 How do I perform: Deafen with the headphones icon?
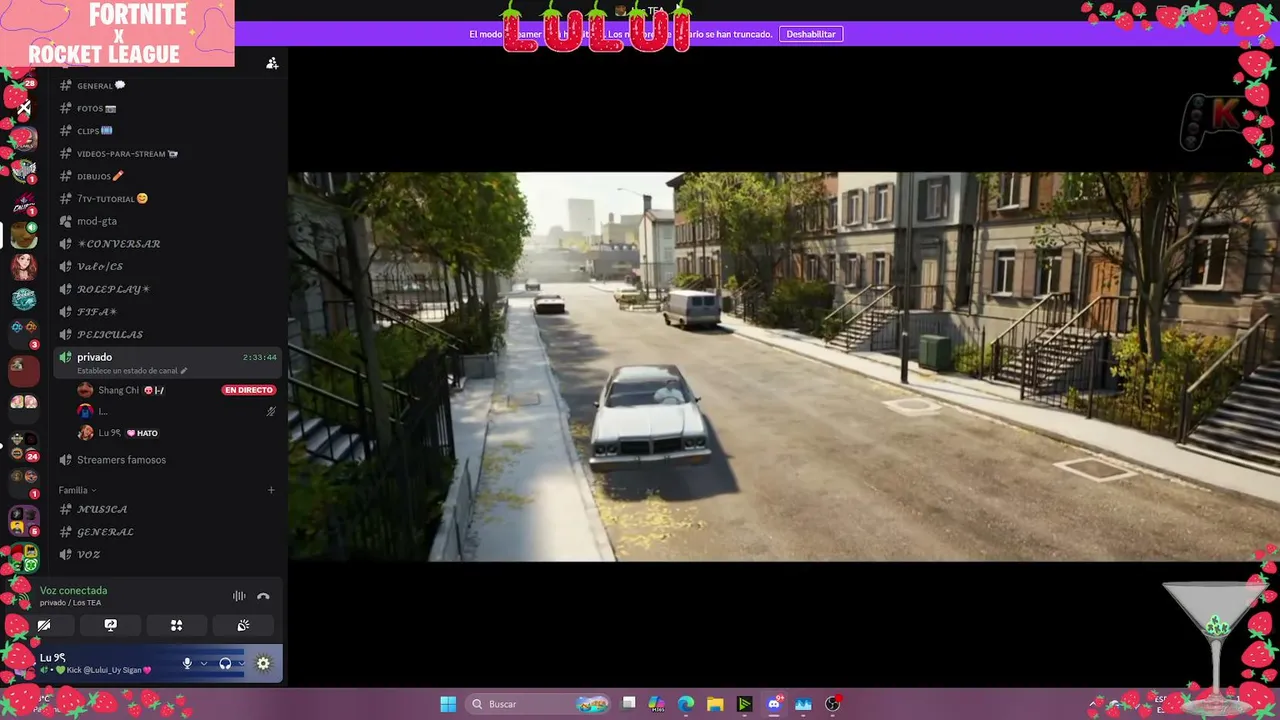pos(225,663)
